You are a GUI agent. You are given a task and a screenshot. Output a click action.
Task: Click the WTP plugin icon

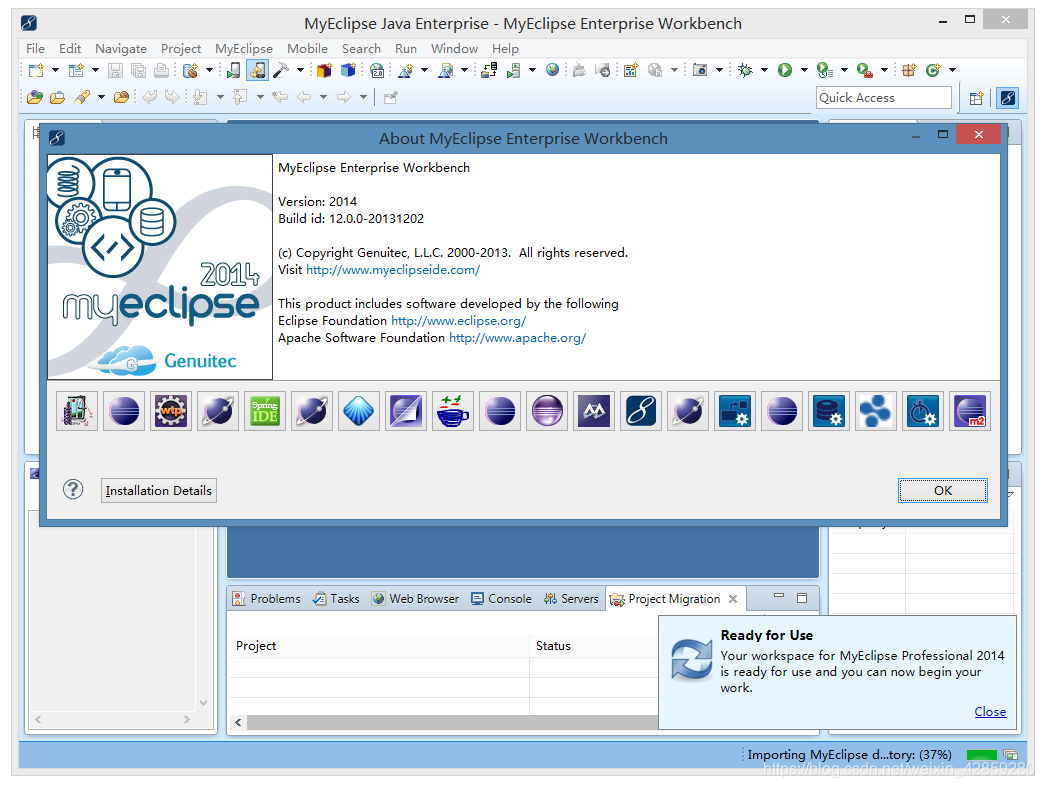(x=170, y=411)
